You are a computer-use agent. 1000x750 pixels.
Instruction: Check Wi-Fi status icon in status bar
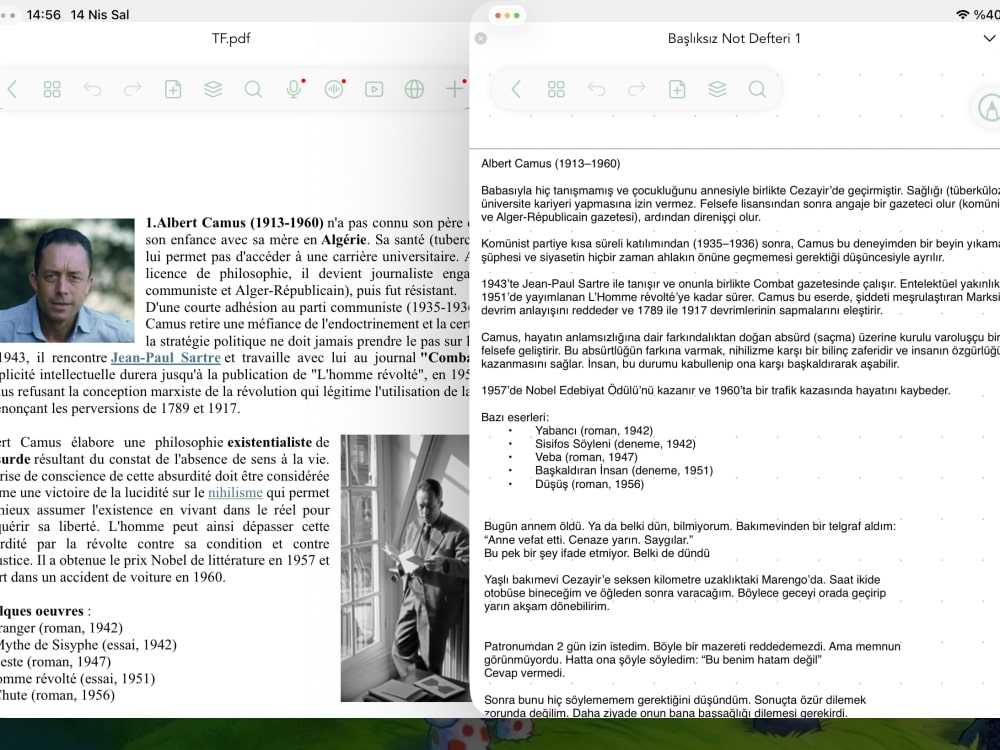tap(962, 15)
